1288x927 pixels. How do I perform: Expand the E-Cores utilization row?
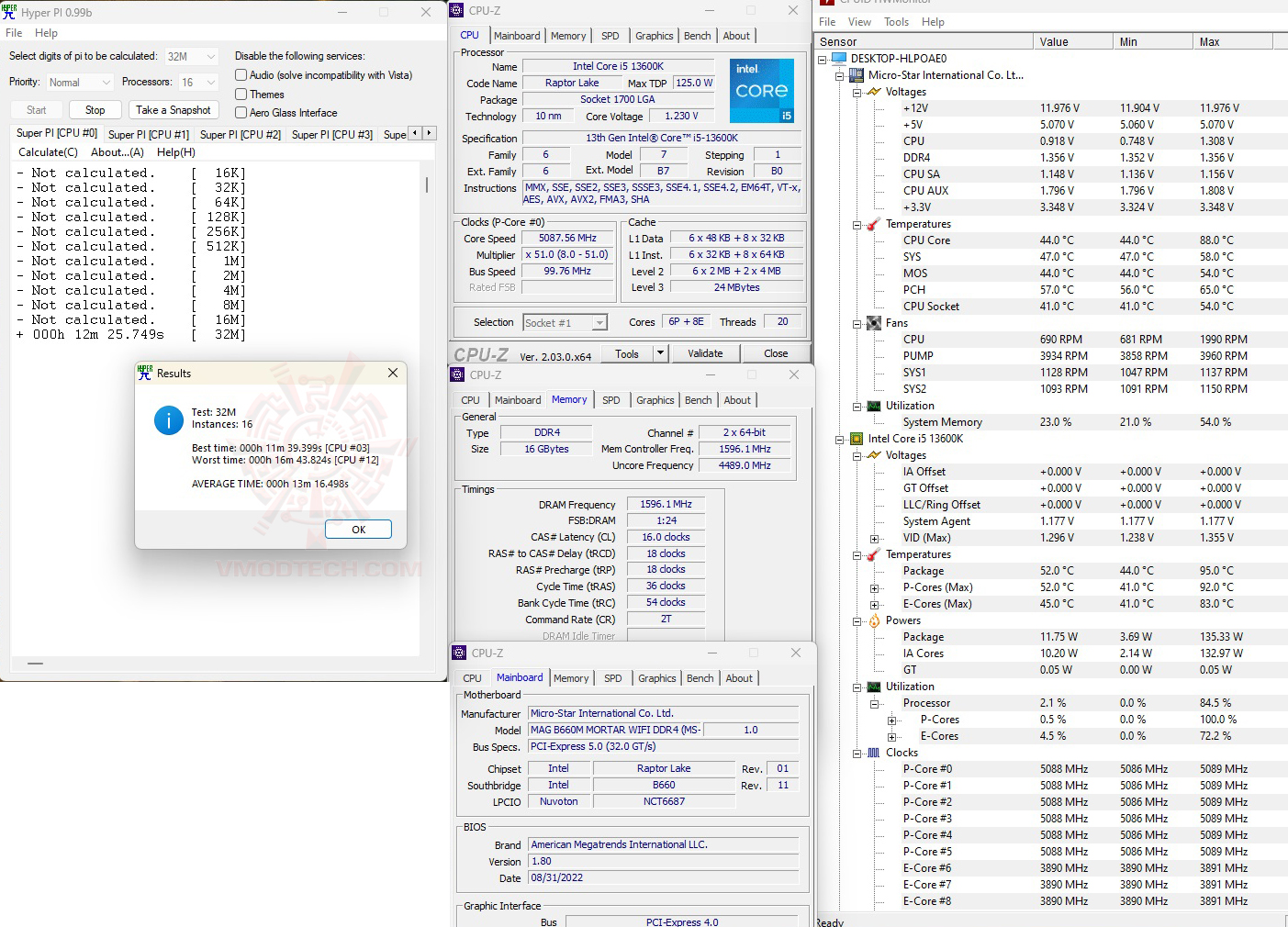coord(891,736)
